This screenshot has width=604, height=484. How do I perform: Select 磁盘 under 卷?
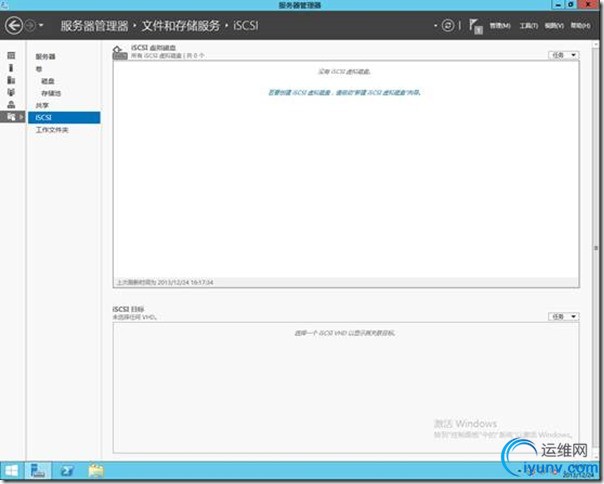tap(48, 81)
